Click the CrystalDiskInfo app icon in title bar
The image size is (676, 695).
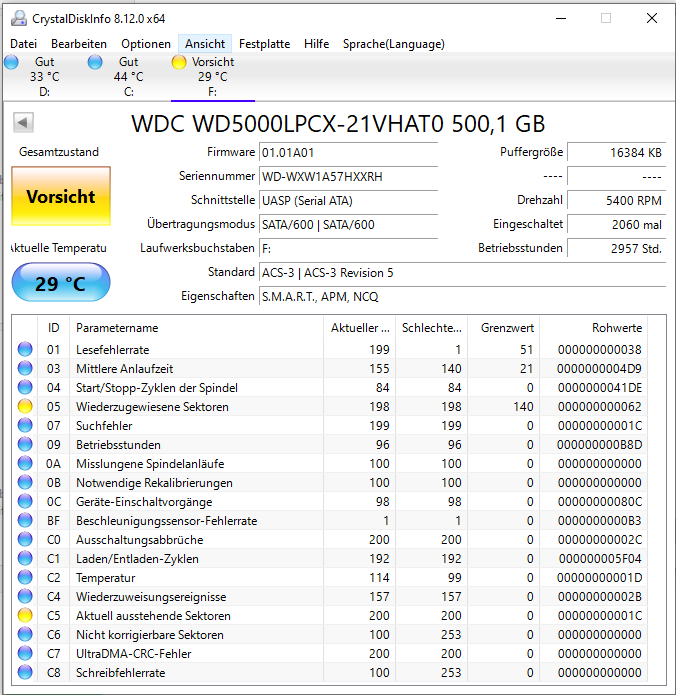coord(19,18)
